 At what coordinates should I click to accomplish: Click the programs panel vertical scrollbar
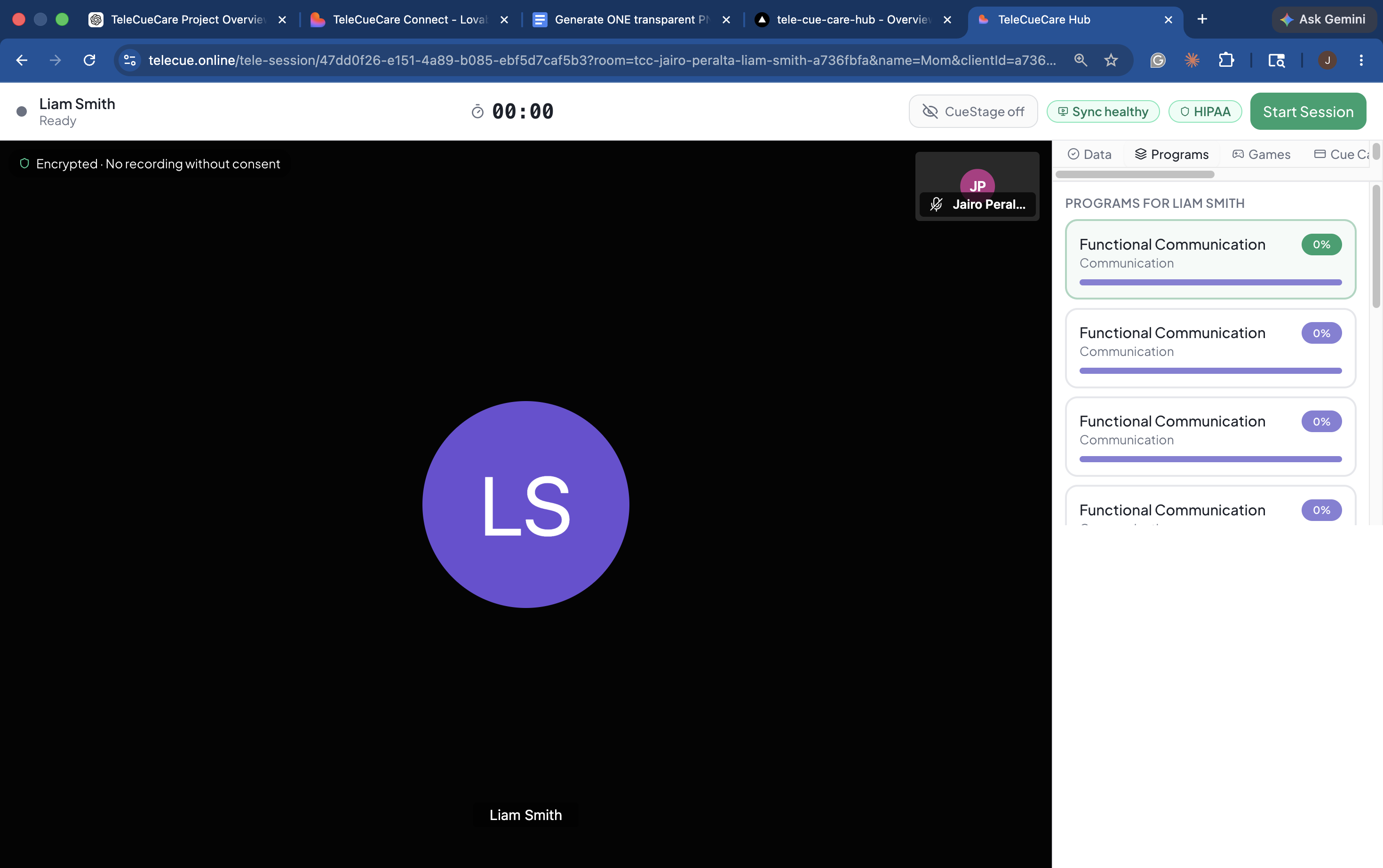tap(1376, 247)
